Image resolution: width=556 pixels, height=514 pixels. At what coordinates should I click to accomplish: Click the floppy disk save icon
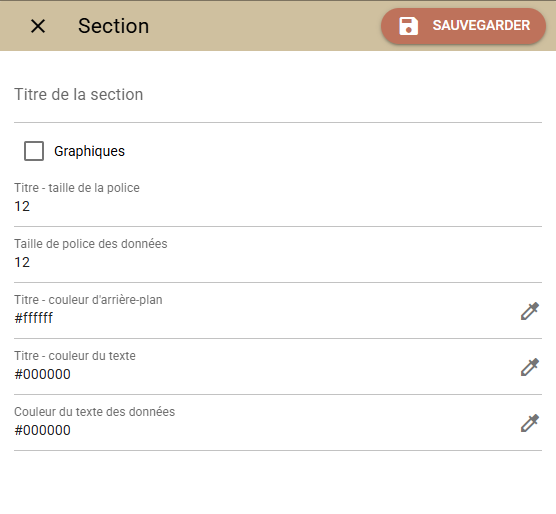point(408,26)
